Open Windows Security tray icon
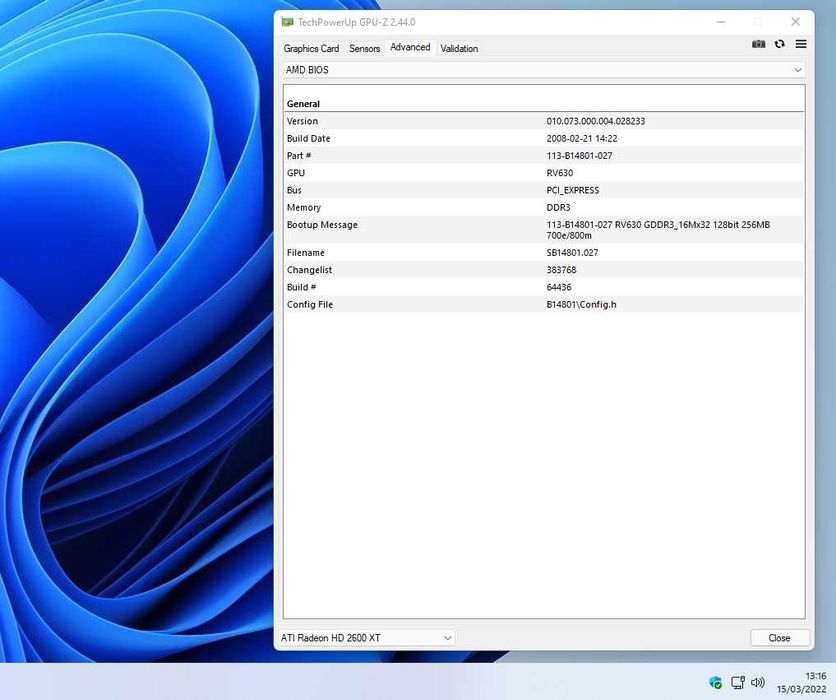The width and height of the screenshot is (836, 700). (x=716, y=683)
